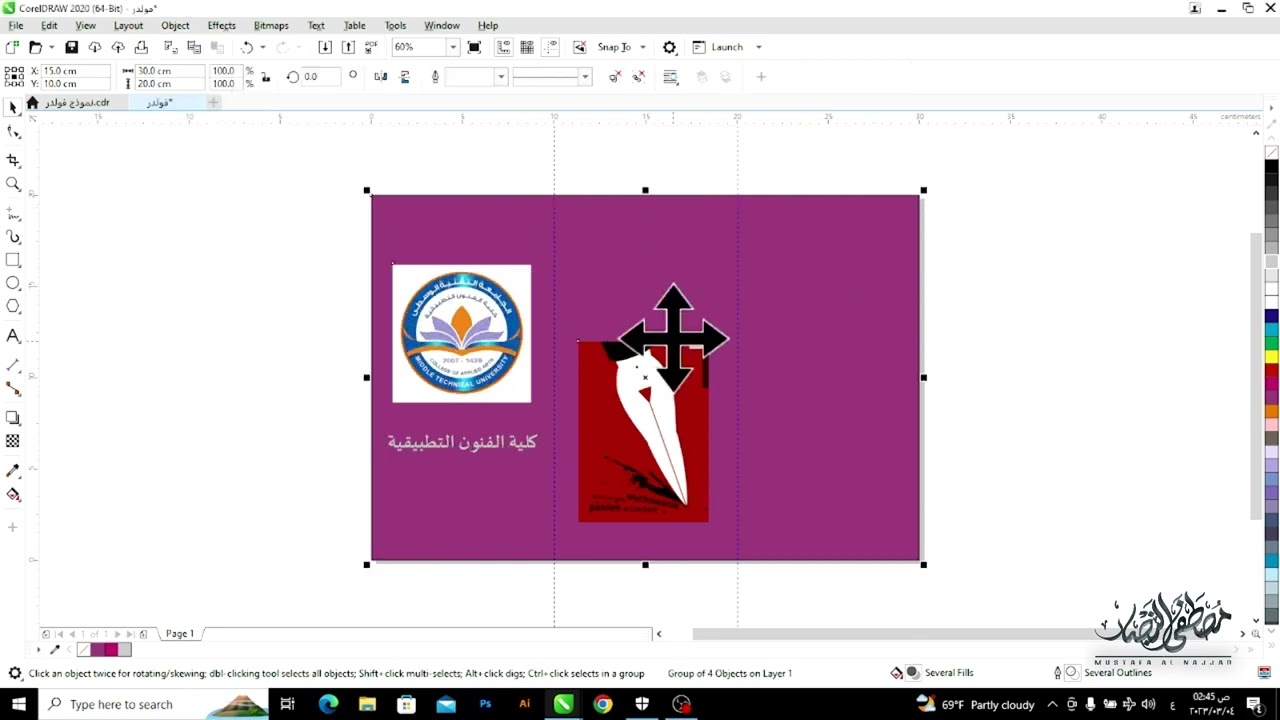Select the Shape tool
1280x720 pixels.
coord(13,133)
